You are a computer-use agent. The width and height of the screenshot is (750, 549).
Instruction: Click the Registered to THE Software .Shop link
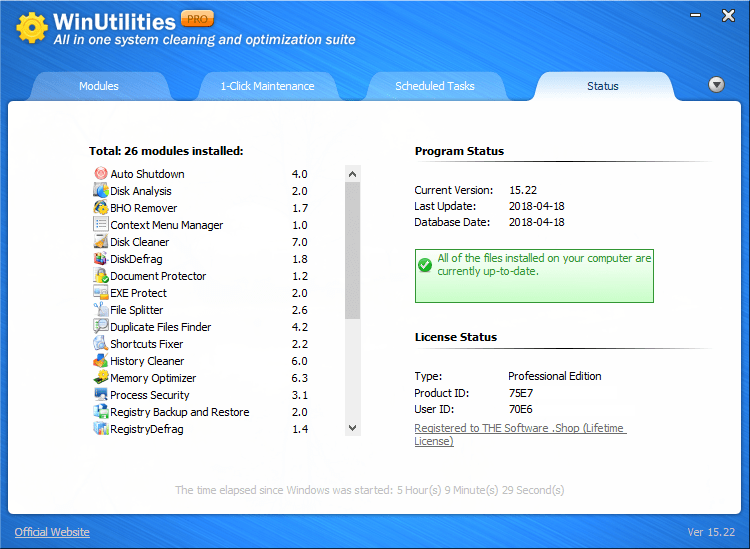[520, 434]
